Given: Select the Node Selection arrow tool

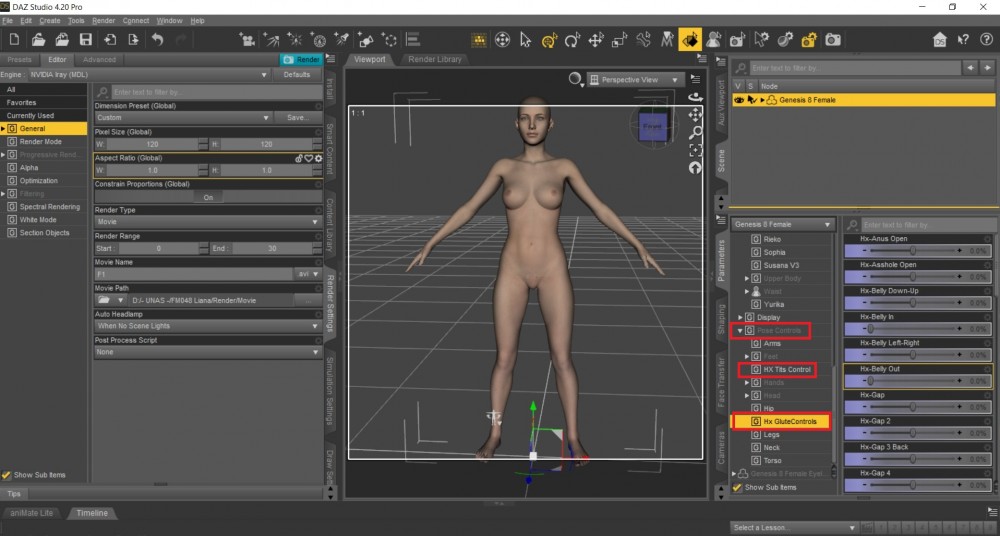Looking at the screenshot, I should coord(526,40).
